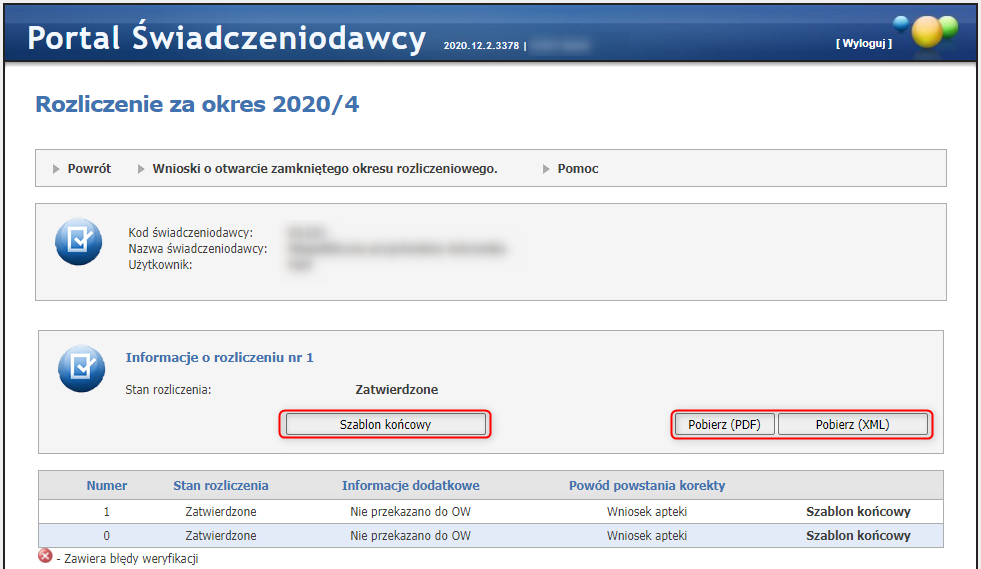
Task: Click the arrow icon beside Pomoc
Action: click(547, 169)
